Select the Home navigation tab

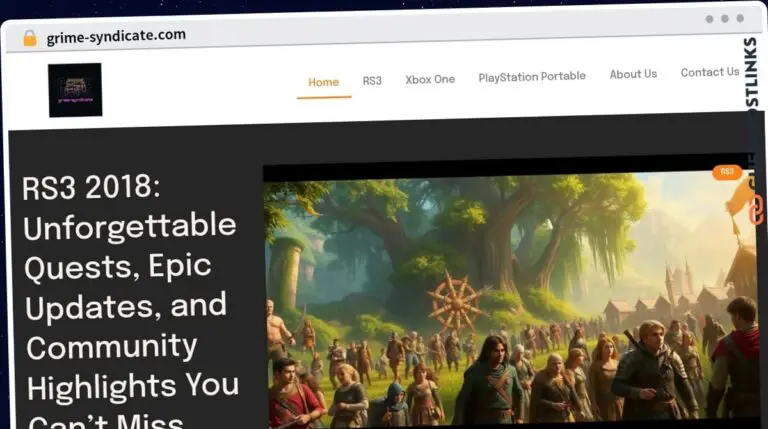(323, 82)
